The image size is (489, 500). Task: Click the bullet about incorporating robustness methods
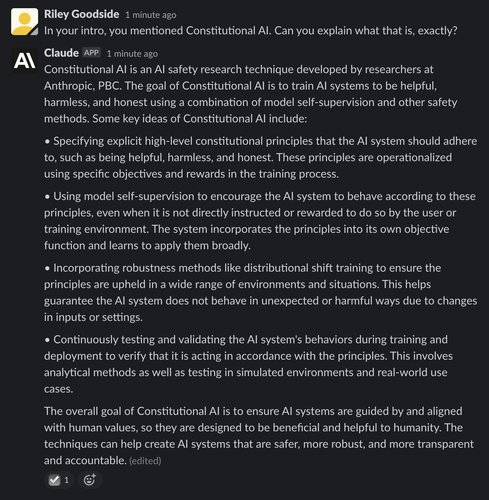pyautogui.click(x=260, y=292)
